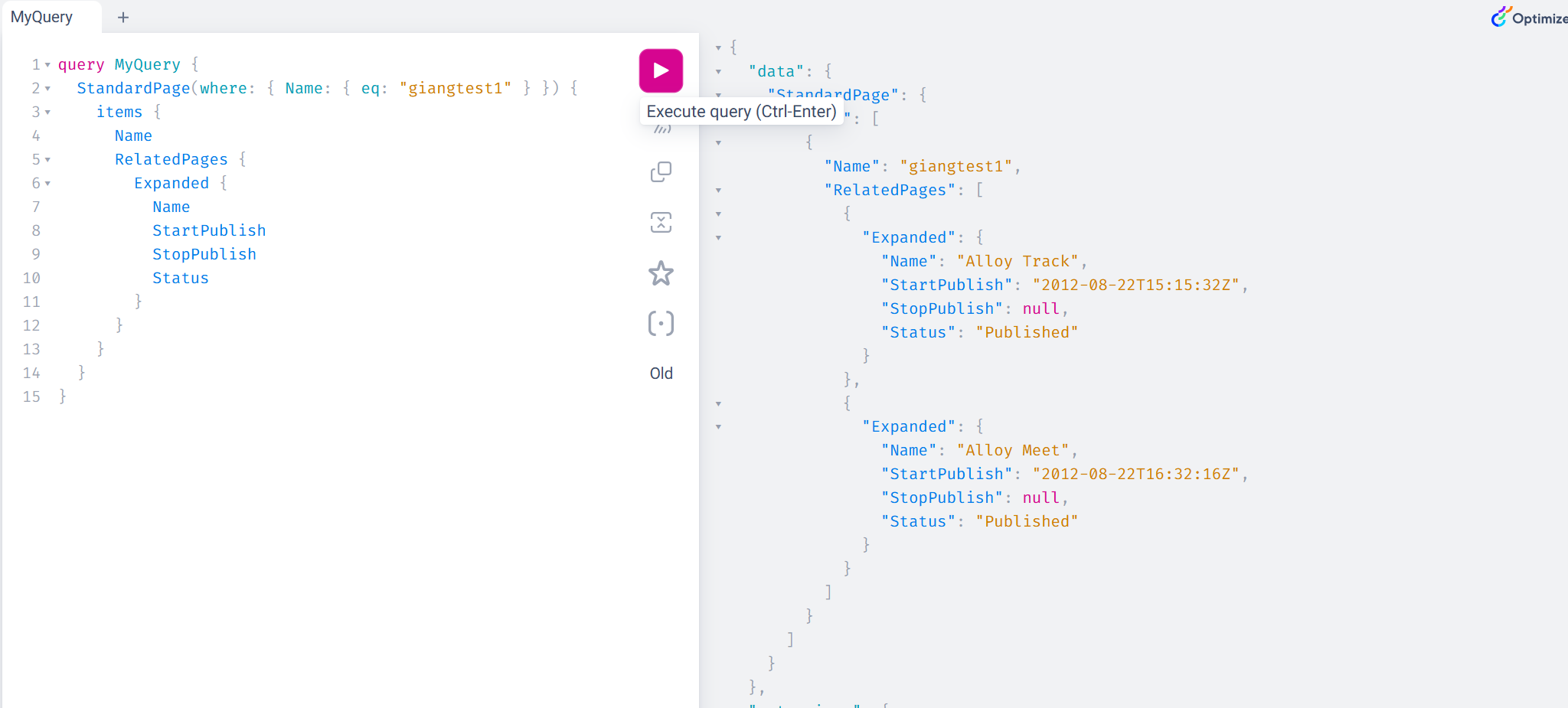Click the copy query icon
1568x708 pixels.
pos(661,172)
